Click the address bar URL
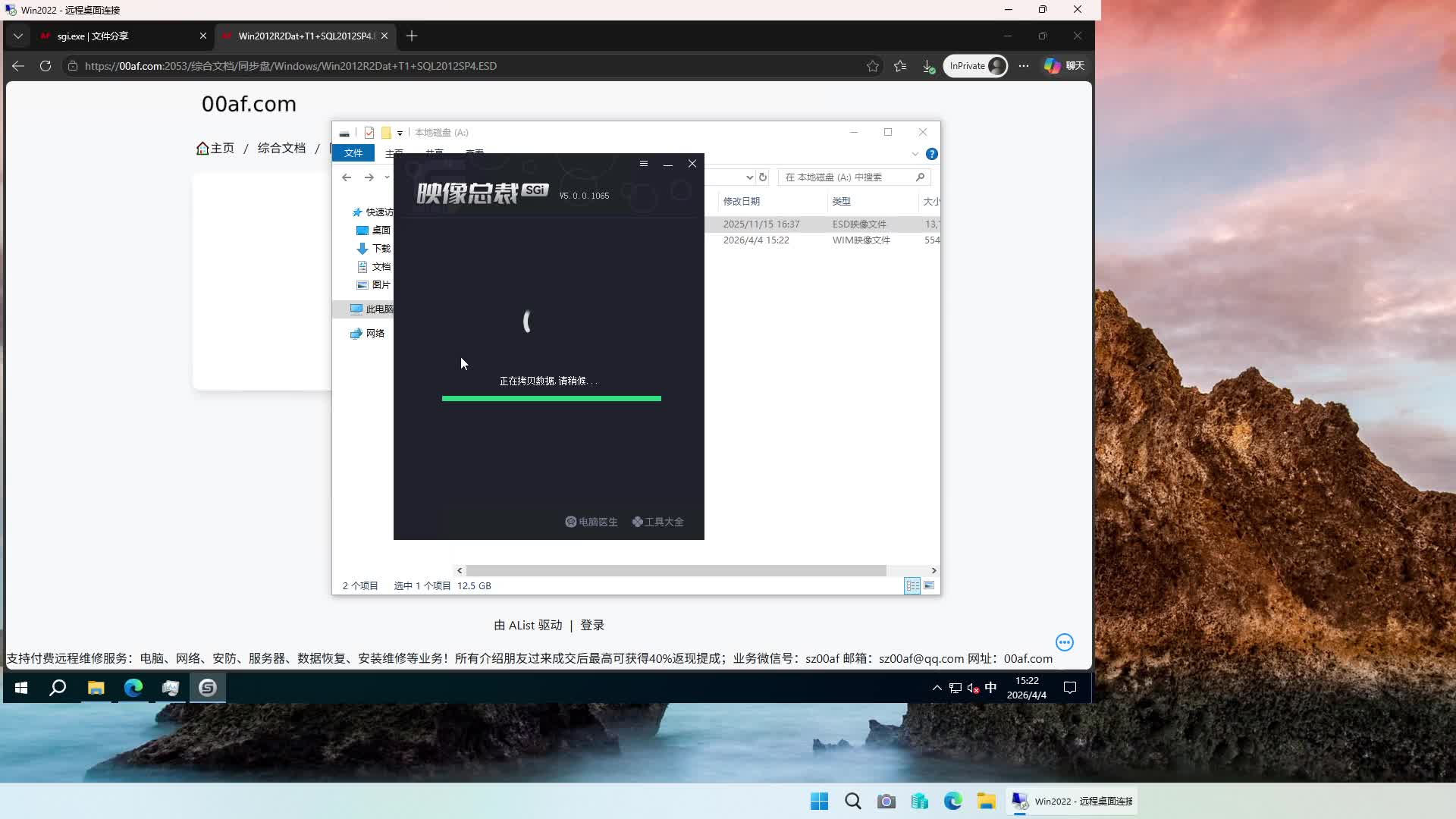1456x819 pixels. coord(290,66)
